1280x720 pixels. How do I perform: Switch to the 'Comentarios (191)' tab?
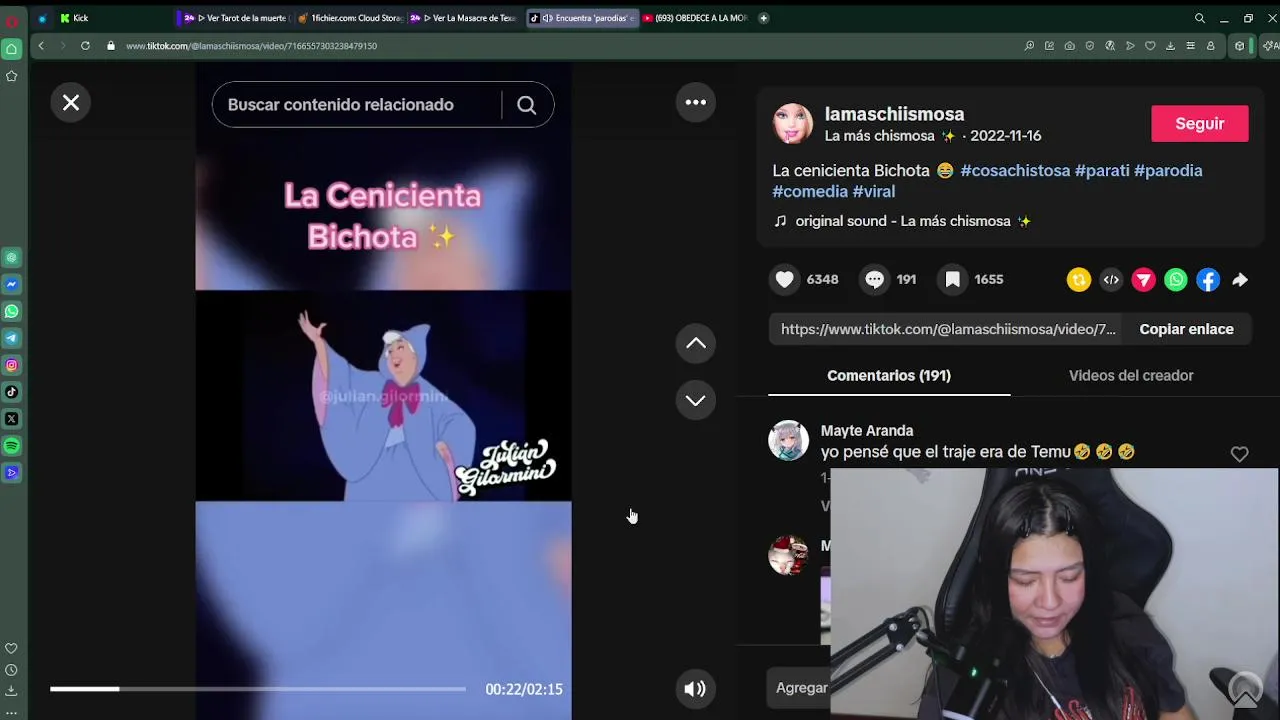(889, 376)
